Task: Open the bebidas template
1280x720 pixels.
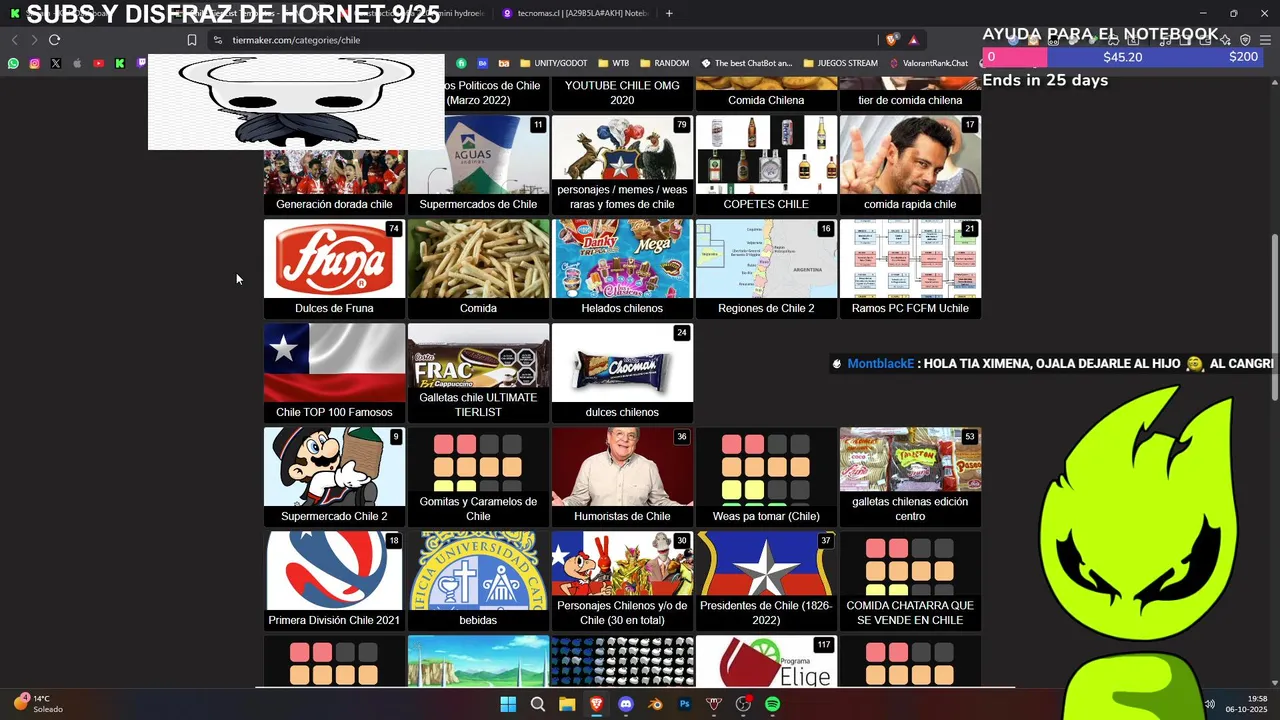Action: [x=478, y=580]
